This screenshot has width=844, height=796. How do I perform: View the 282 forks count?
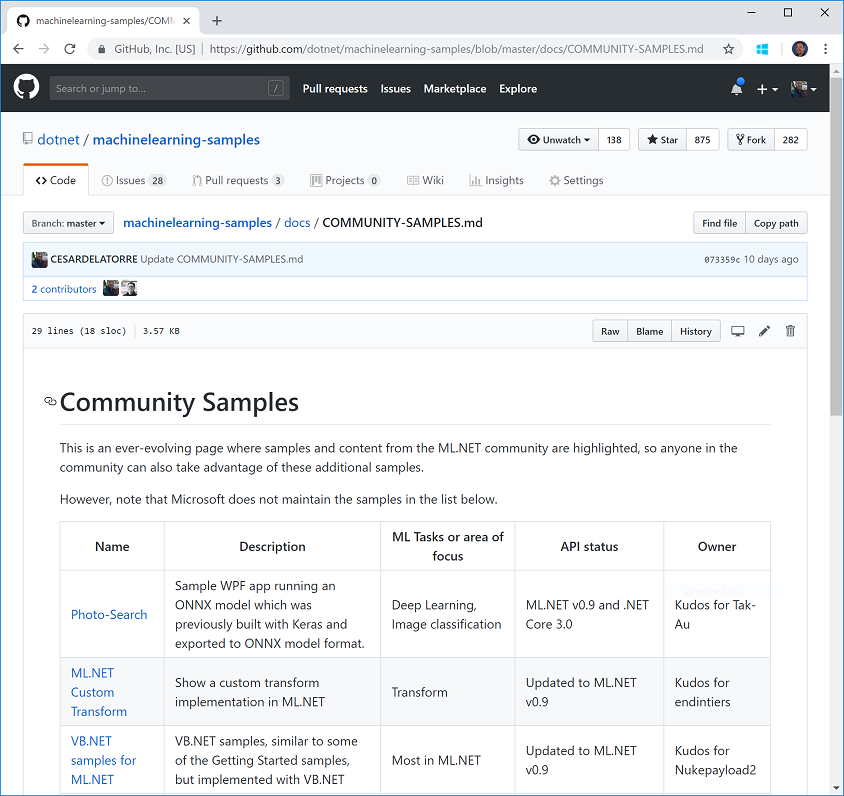pyautogui.click(x=791, y=139)
